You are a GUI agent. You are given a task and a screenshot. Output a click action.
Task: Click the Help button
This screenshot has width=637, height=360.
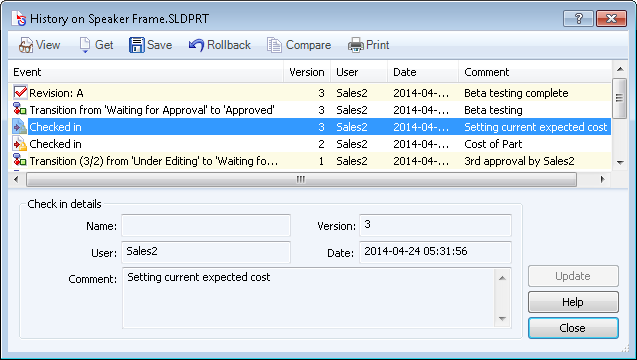point(573,302)
